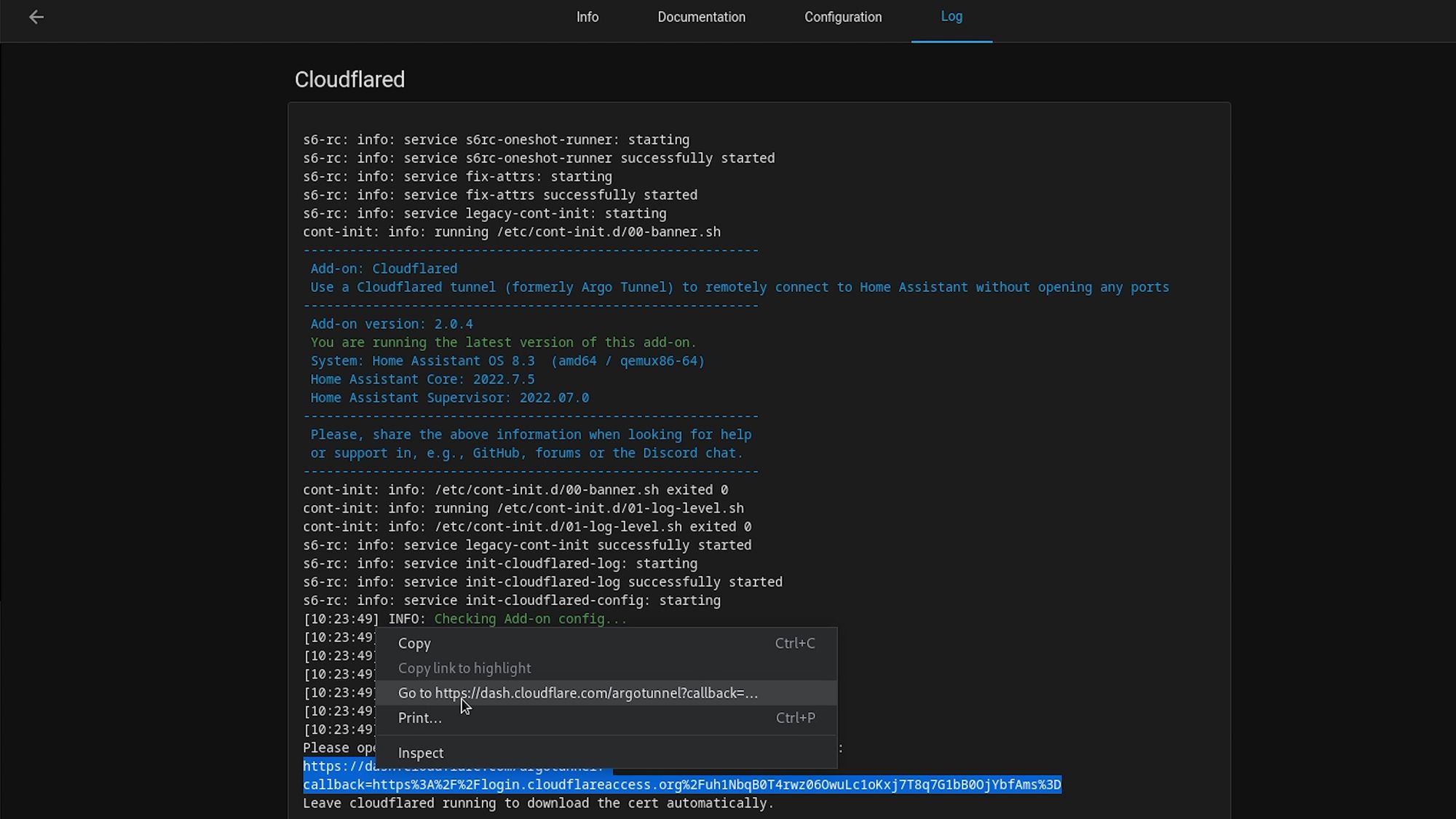Click the highlighted callback URL line

click(x=682, y=785)
